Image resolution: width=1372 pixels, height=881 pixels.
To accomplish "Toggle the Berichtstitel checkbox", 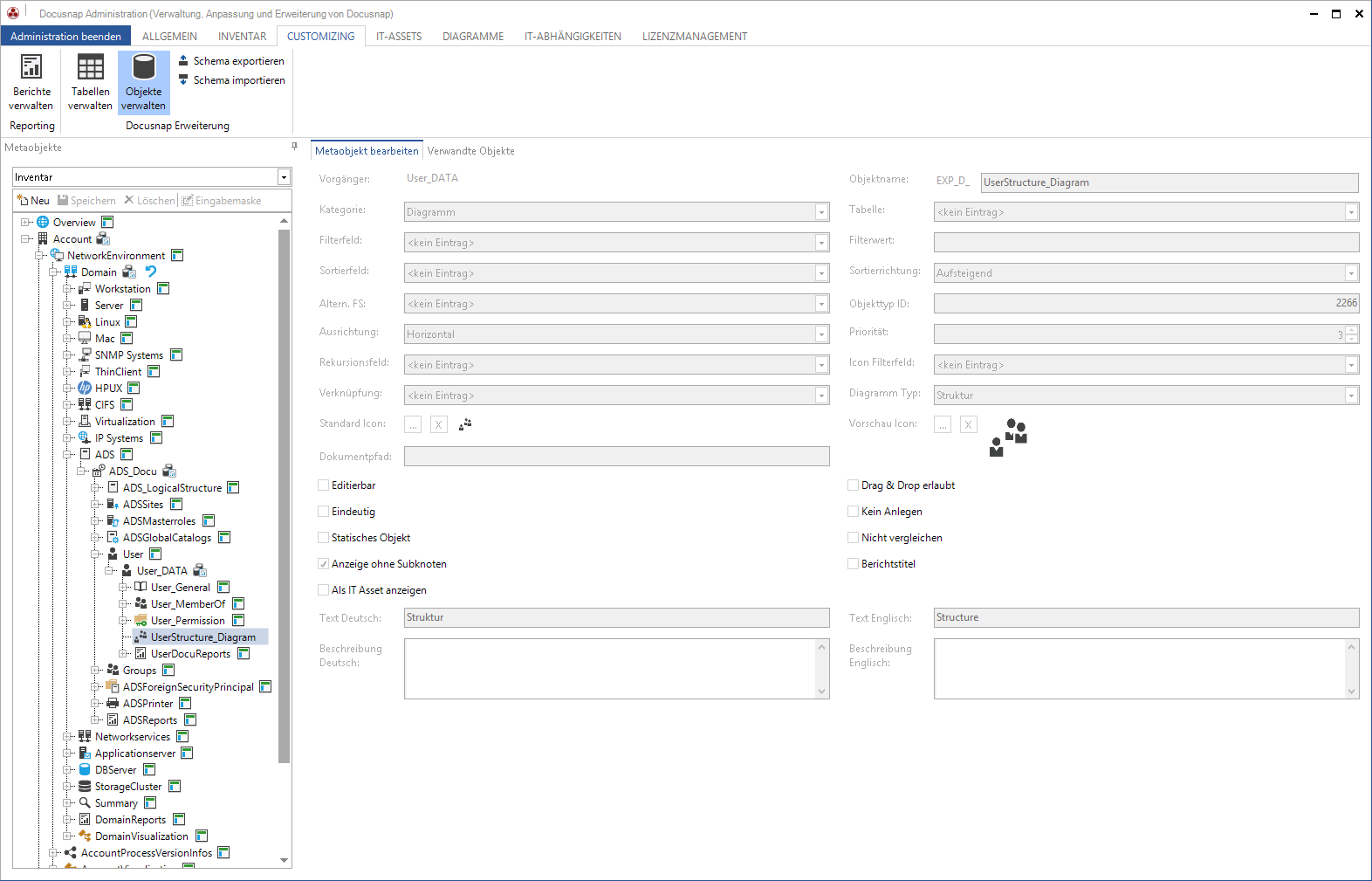I will click(x=854, y=564).
